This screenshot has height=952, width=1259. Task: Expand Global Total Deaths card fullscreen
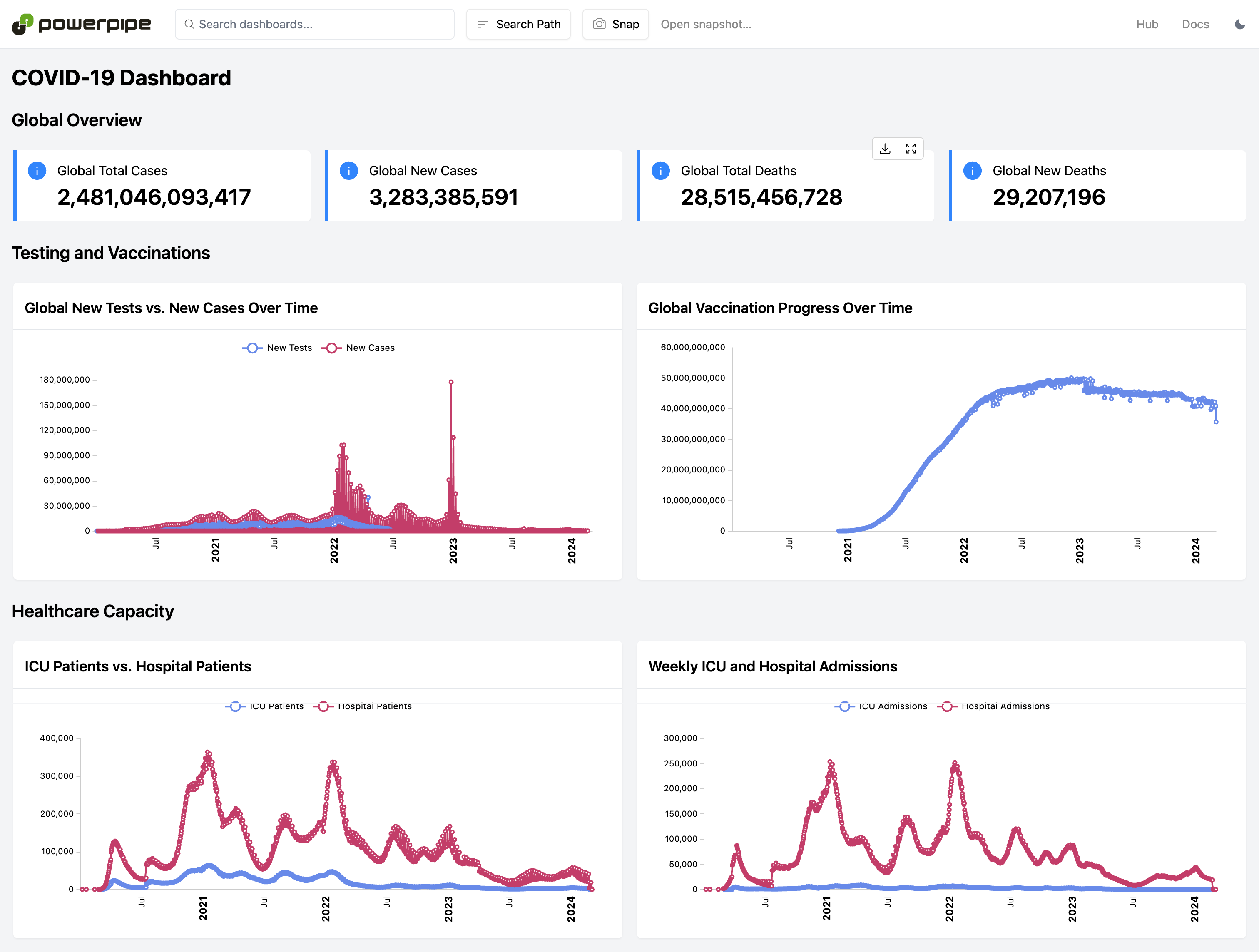click(x=911, y=149)
